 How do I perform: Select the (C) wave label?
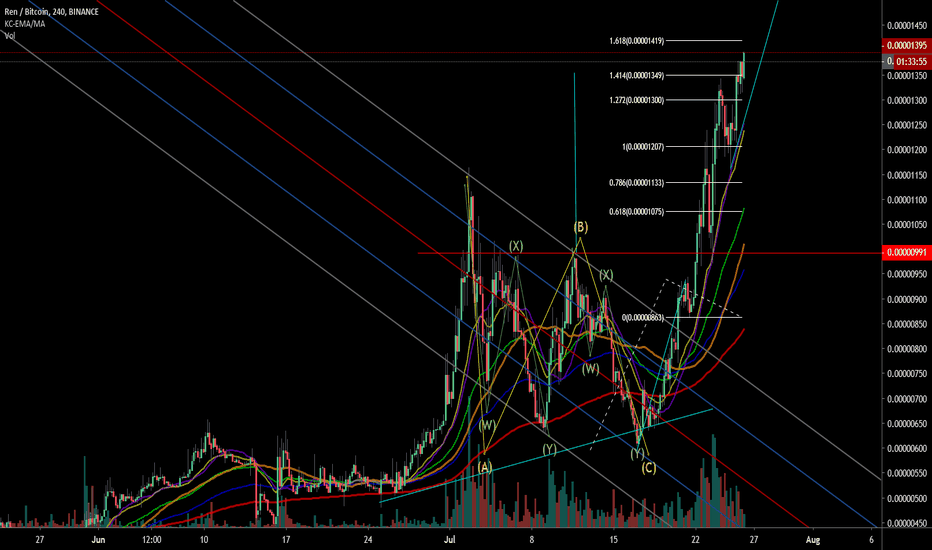[x=648, y=467]
